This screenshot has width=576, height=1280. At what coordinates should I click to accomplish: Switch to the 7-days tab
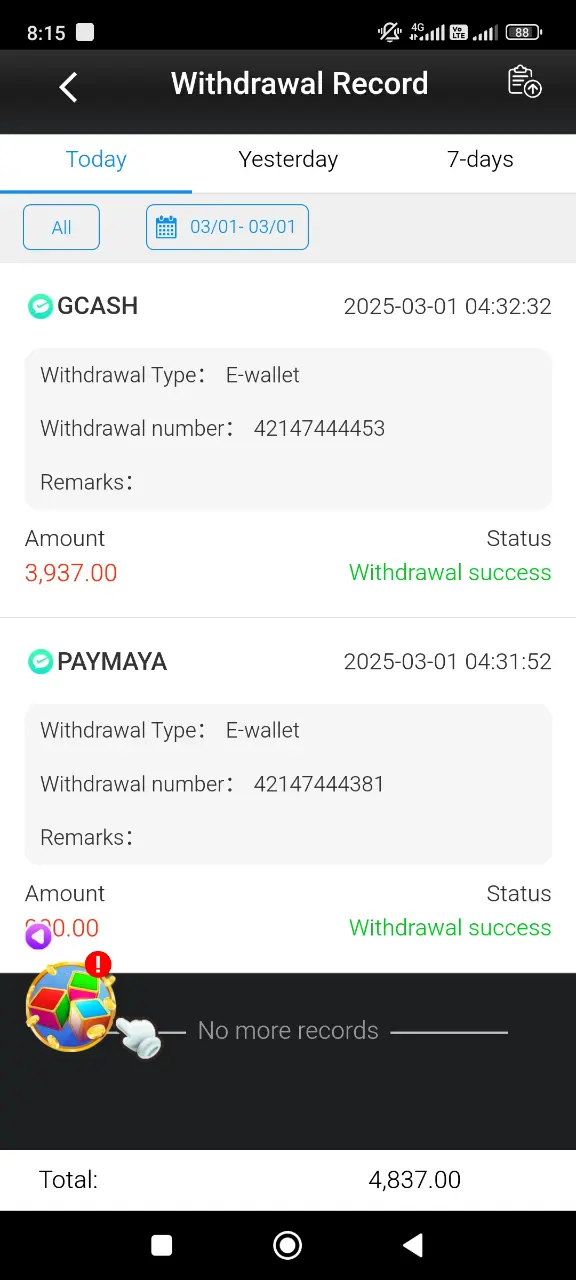click(x=480, y=160)
